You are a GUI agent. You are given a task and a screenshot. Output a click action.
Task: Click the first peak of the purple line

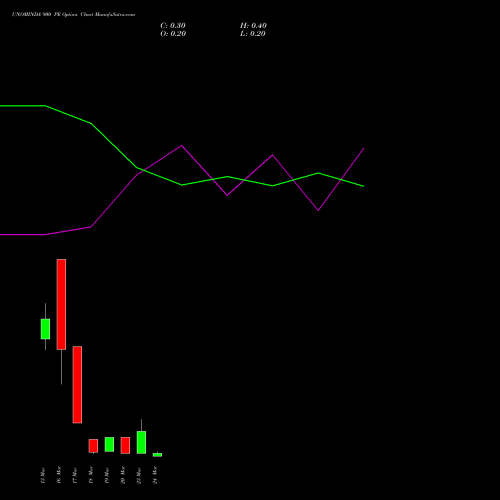point(182,146)
